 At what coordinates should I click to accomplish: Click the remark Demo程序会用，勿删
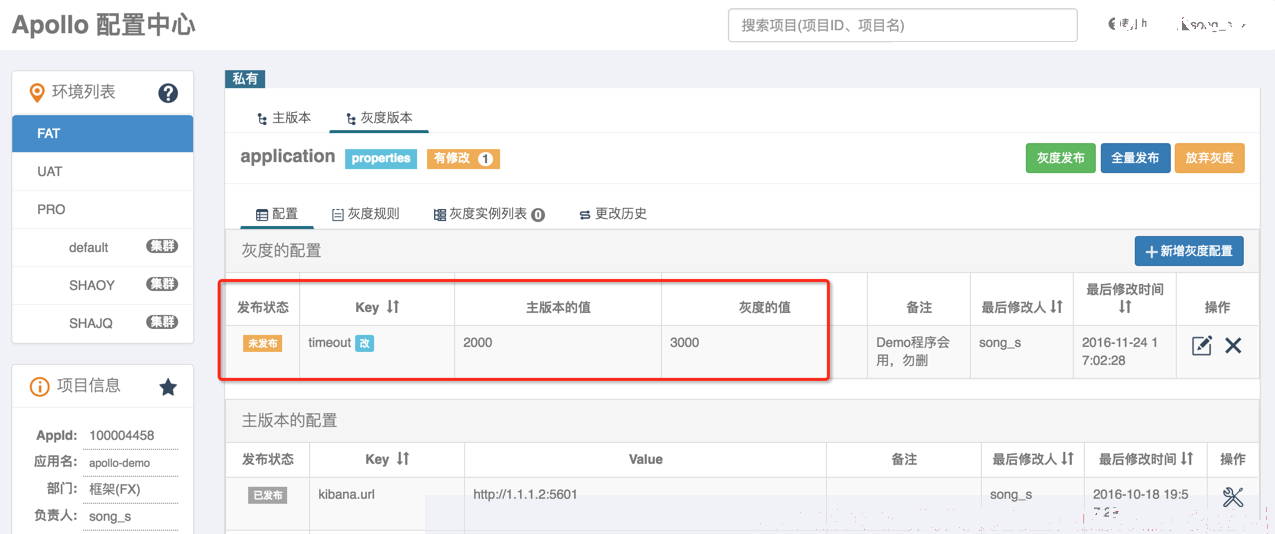tap(913, 351)
